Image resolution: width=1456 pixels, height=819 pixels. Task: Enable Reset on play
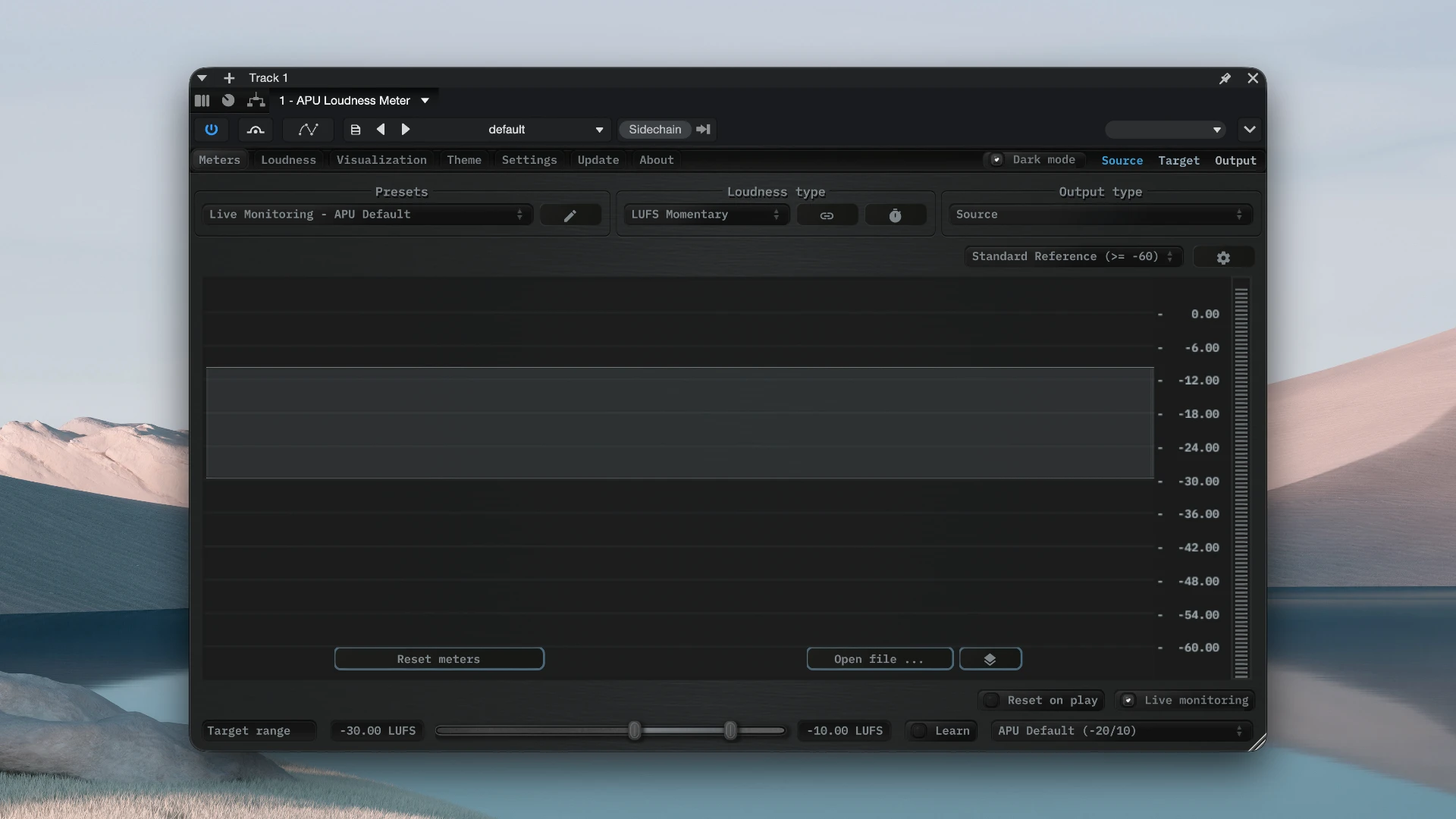point(1041,700)
